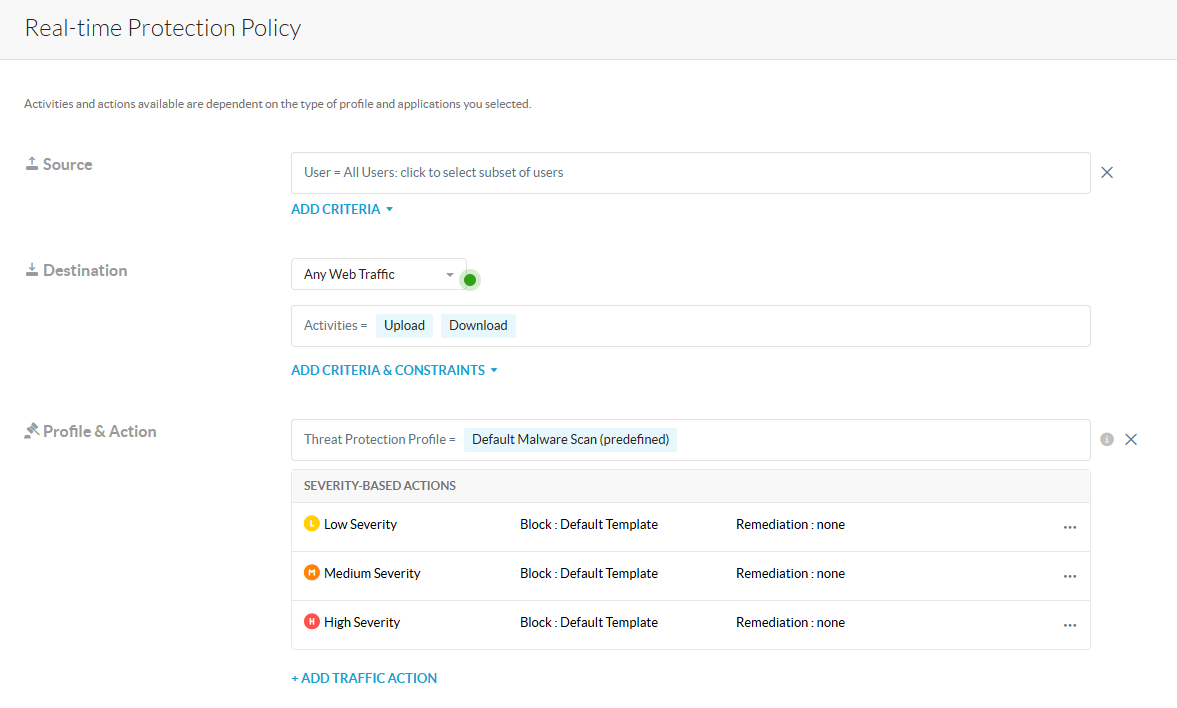Image resolution: width=1177 pixels, height=708 pixels.
Task: Click the yellow Low Severity badge icon
Action: pos(312,524)
